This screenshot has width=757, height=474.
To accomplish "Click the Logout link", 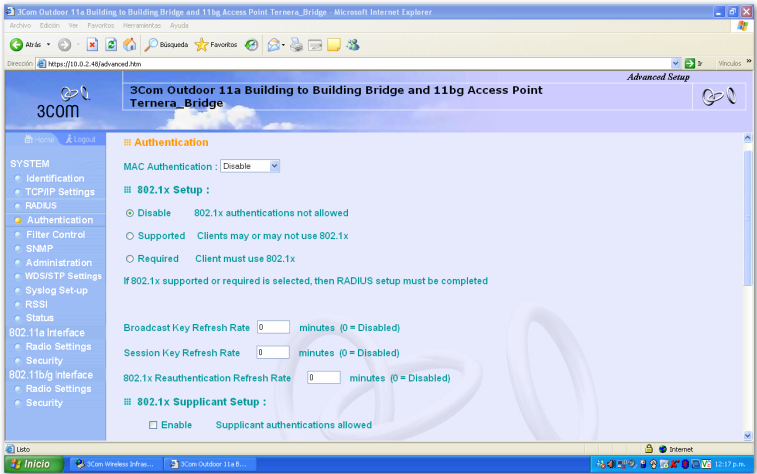I will point(84,139).
